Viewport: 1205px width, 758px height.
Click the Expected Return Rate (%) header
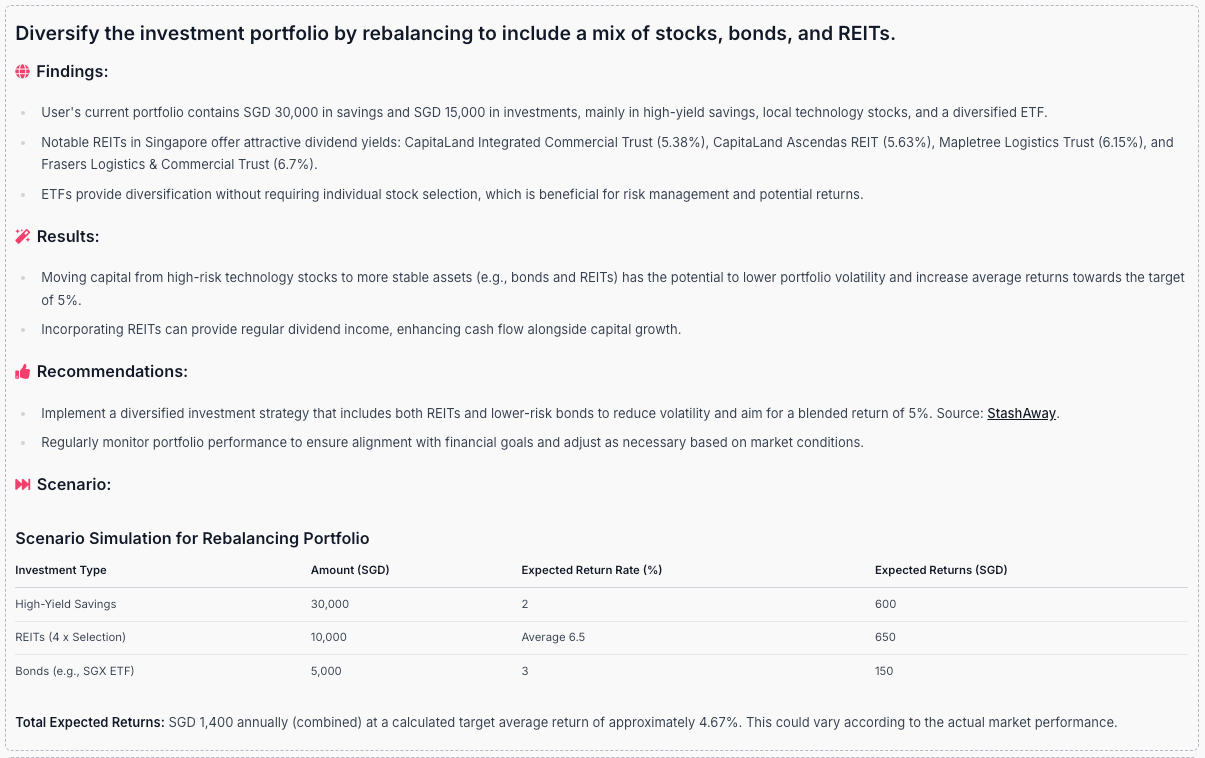(x=591, y=570)
